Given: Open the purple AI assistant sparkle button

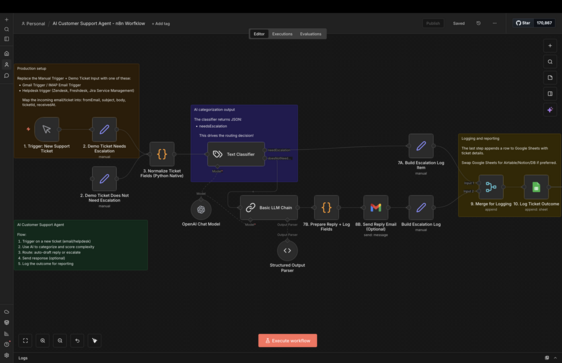Looking at the screenshot, I should pos(550,110).
